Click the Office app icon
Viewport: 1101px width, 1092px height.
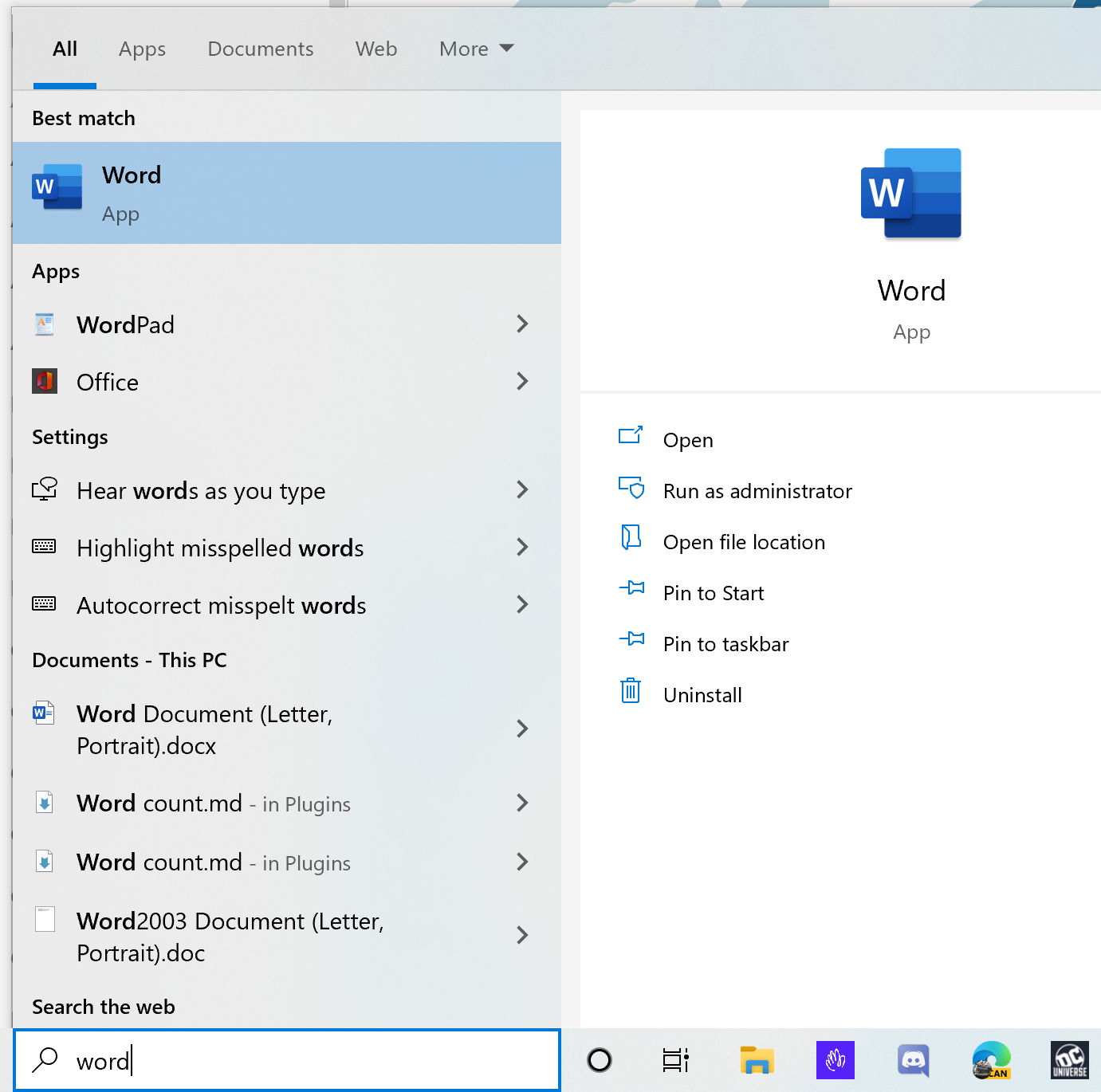[45, 381]
